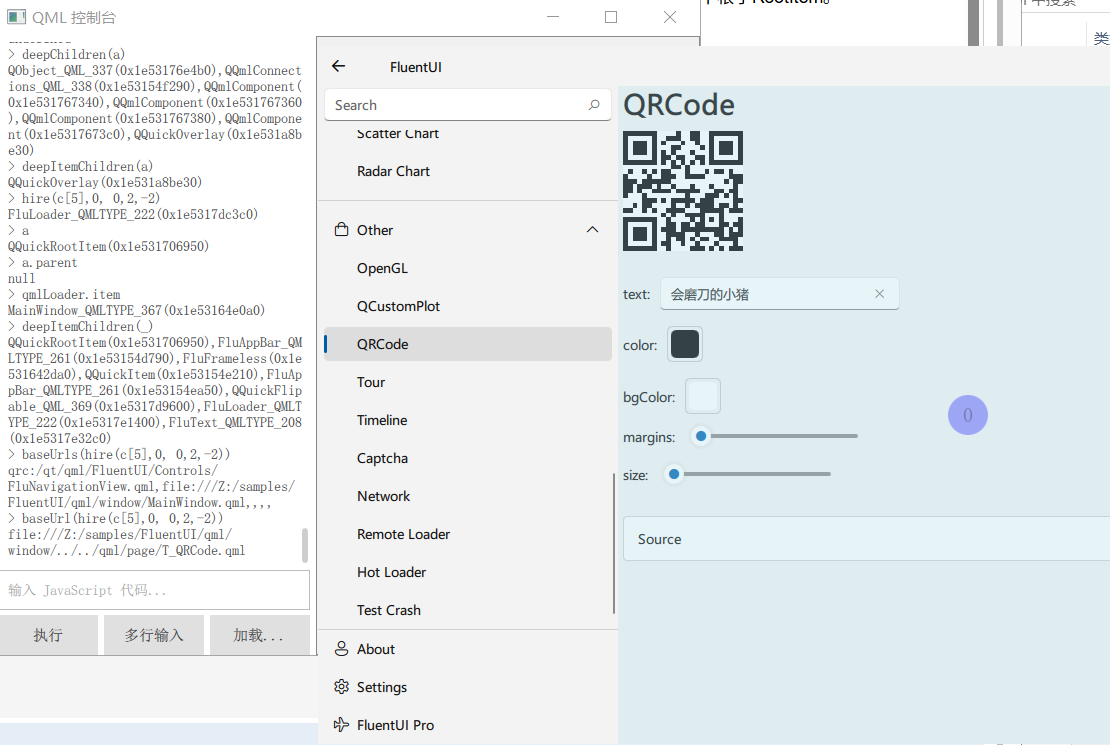Click the gear icon beside Settings
This screenshot has height=745, width=1110.
pyautogui.click(x=341, y=687)
